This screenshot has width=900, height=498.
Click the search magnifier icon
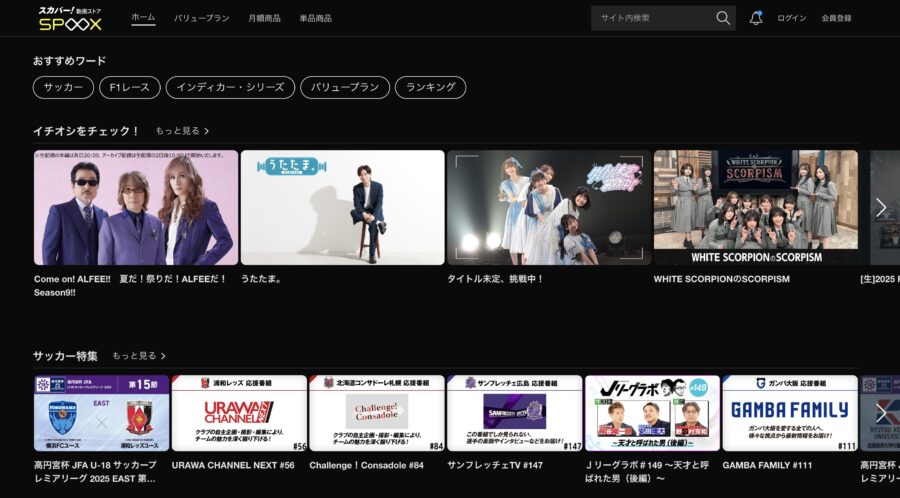coord(723,18)
